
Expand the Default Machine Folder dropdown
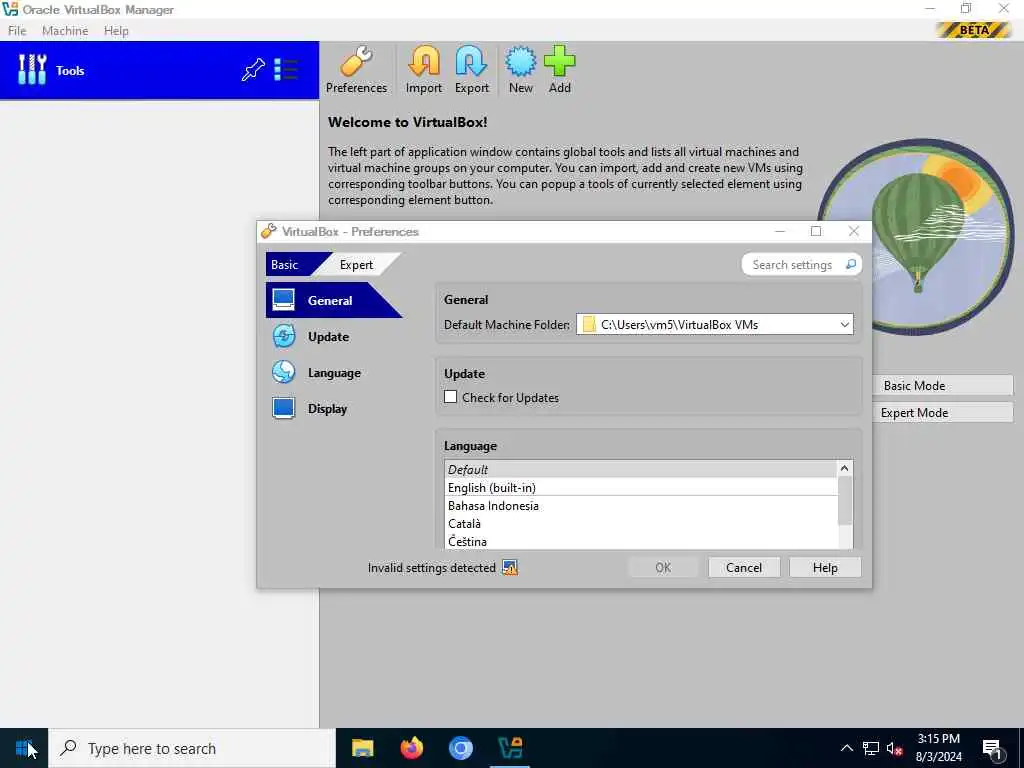(x=844, y=325)
